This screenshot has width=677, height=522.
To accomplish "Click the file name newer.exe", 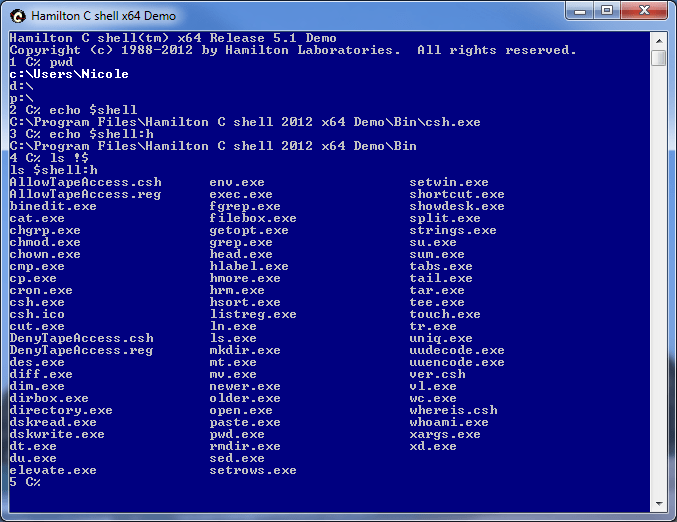I will click(245, 386).
